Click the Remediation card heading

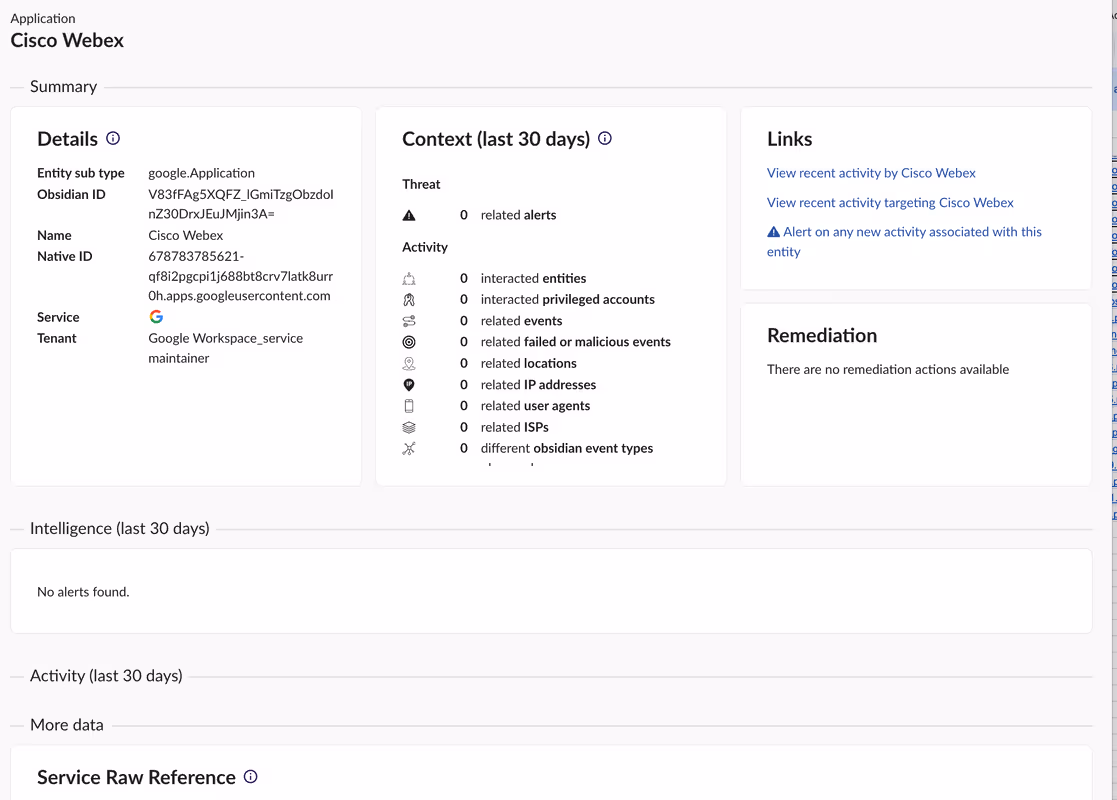pos(822,336)
